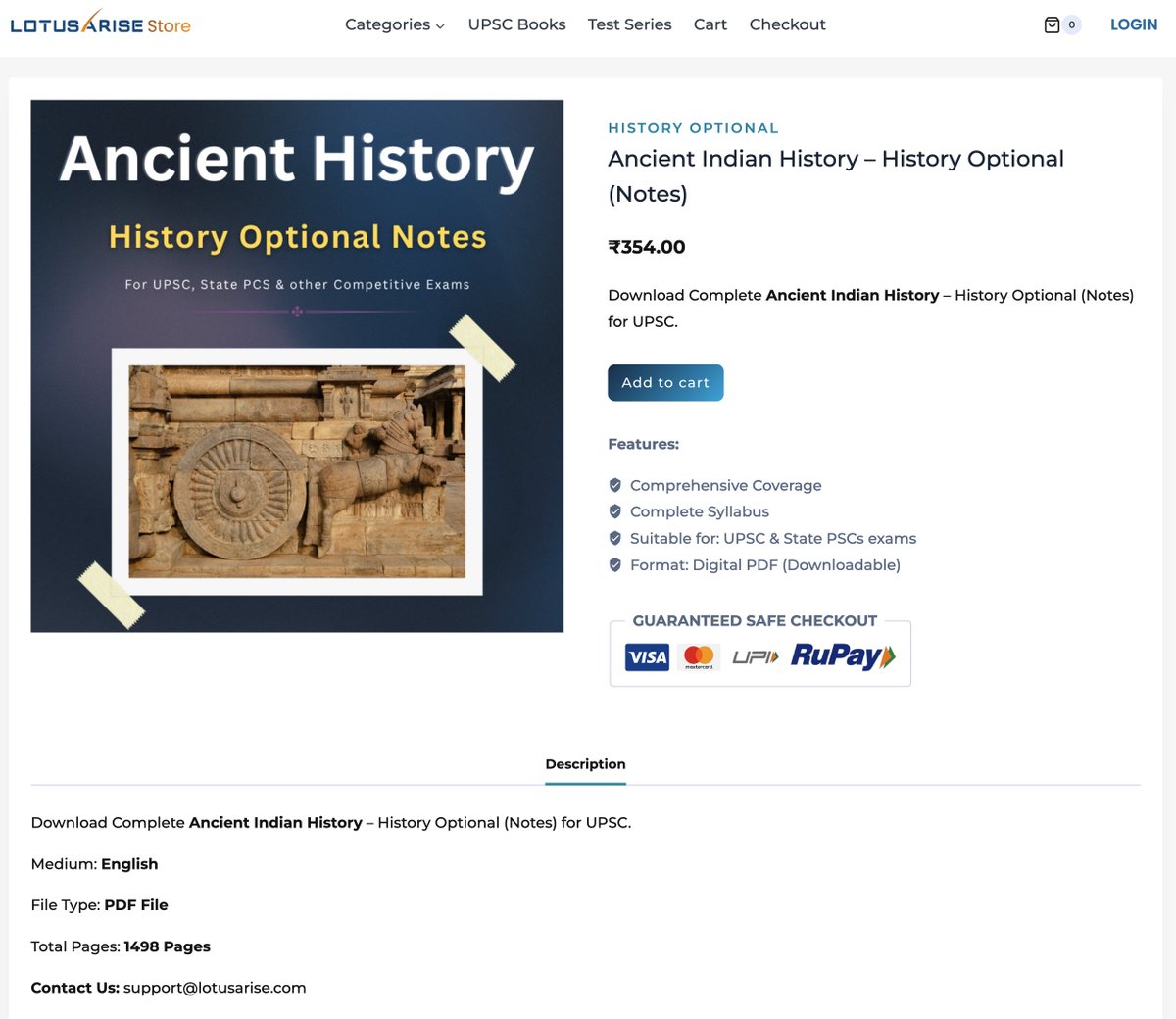This screenshot has width=1176, height=1019.
Task: Expand the Categories chevron arrow
Action: coord(439,26)
